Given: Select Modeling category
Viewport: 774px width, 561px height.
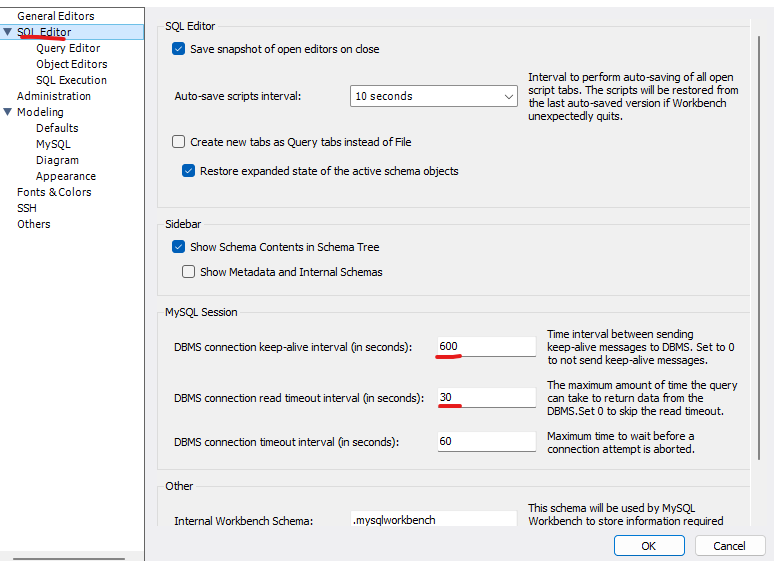Looking at the screenshot, I should click(40, 112).
